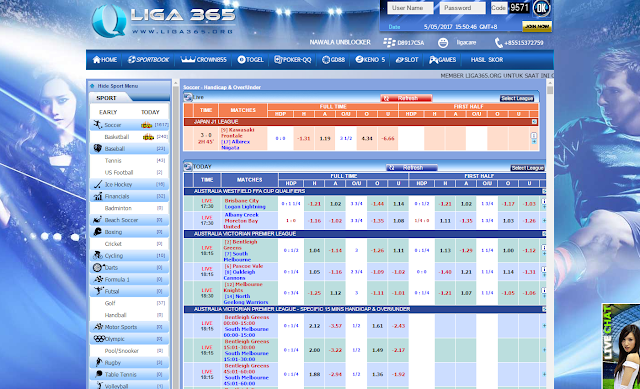Collapse Australia Westfield FFA Cup Qualifiers section
Viewport: 640px width, 389px height.
coord(544,191)
